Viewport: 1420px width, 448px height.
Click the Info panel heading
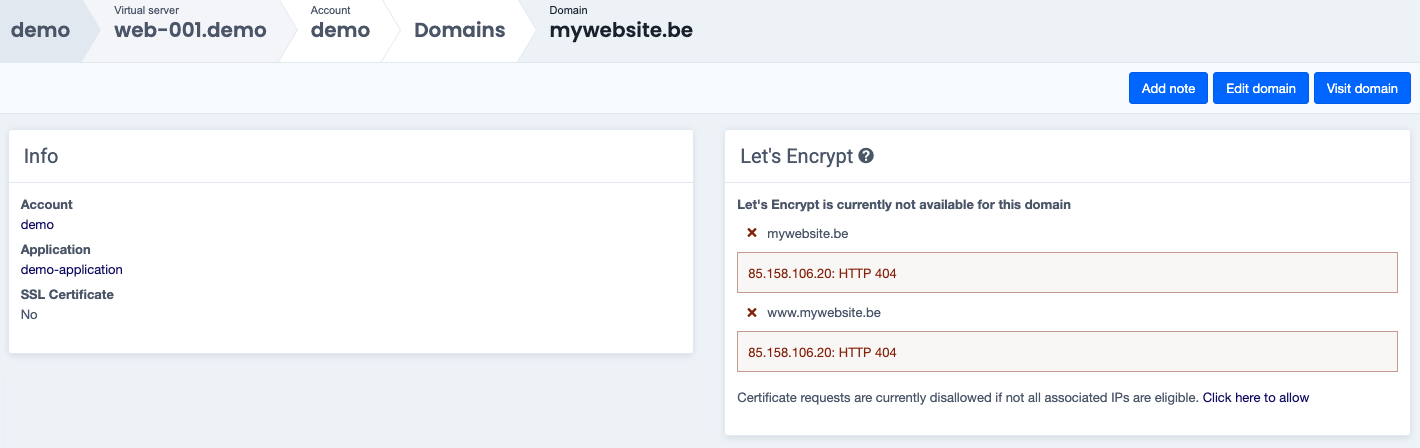click(41, 156)
